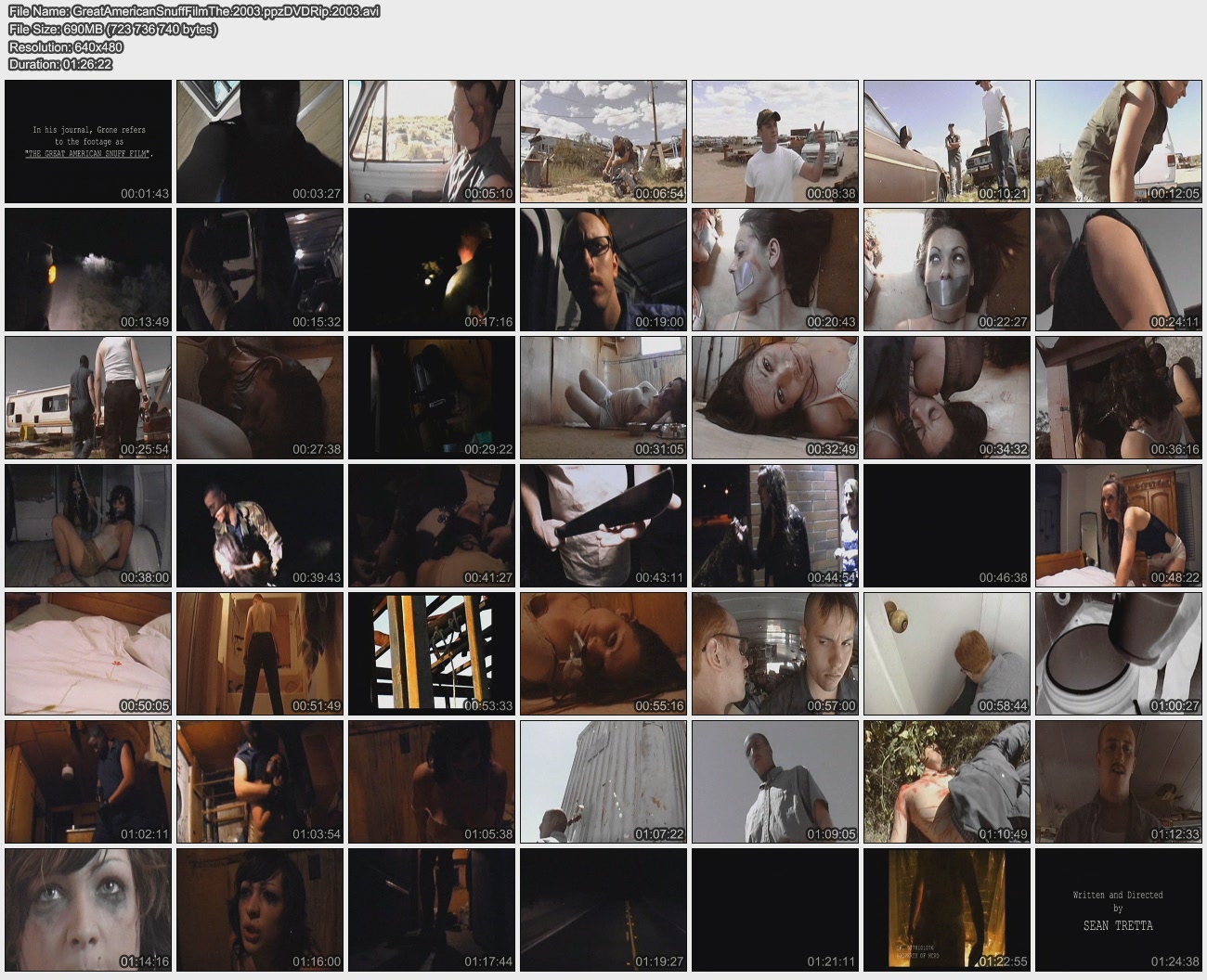Select the frame stamped 00:34:32

pos(947,397)
